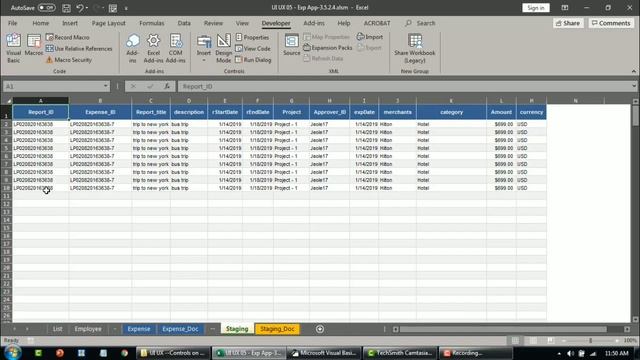Select the currency header cell
This screenshot has width=640, height=360.
531,112
